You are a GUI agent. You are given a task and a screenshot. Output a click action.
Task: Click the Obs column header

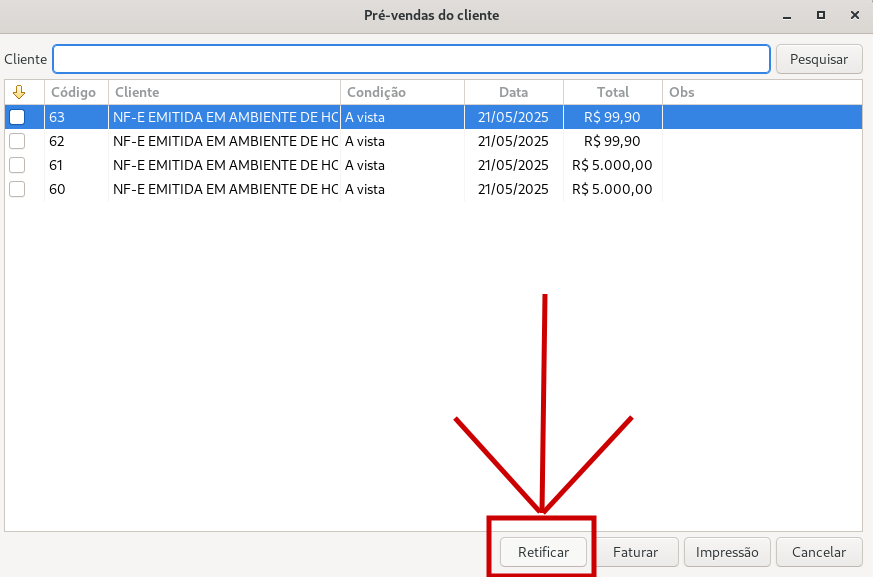pyautogui.click(x=760, y=92)
